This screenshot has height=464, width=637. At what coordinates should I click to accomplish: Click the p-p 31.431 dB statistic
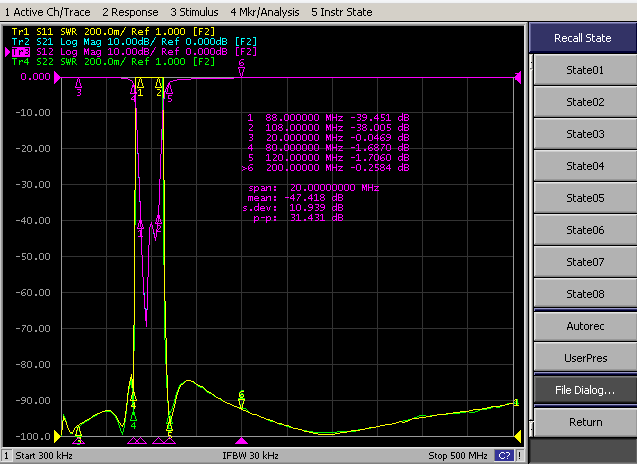pos(299,218)
